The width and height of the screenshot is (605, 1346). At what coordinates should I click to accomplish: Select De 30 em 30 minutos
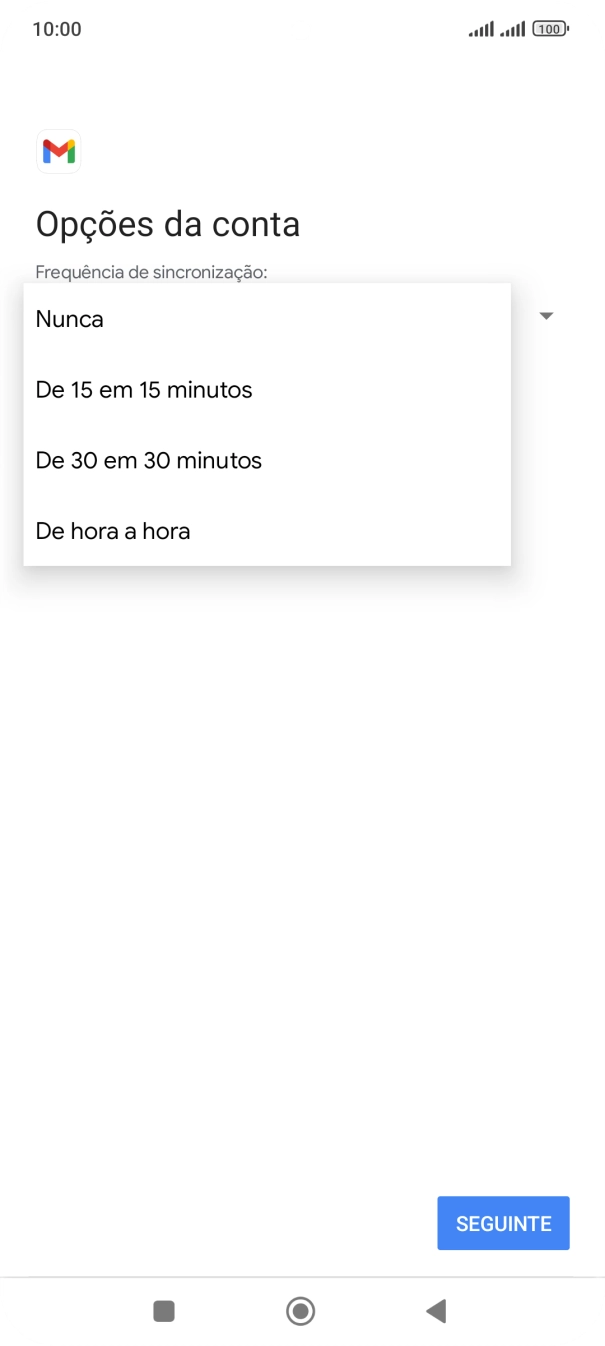click(148, 460)
